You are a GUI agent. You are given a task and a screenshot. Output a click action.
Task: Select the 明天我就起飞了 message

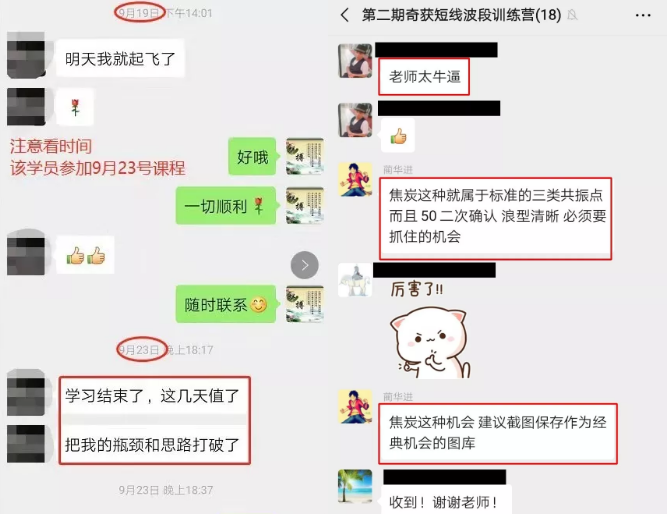tap(120, 58)
